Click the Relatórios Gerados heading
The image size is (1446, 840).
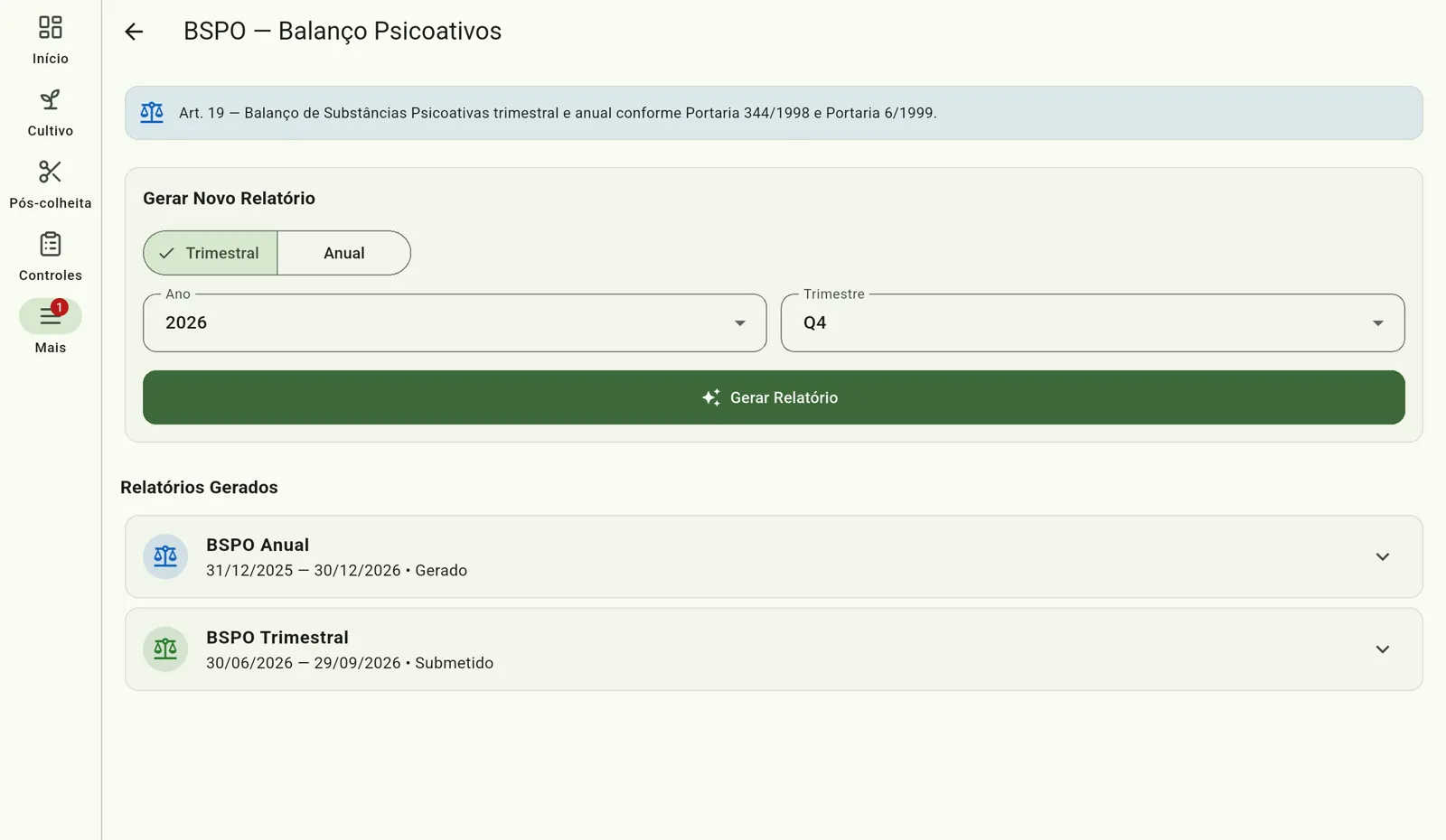tap(199, 488)
